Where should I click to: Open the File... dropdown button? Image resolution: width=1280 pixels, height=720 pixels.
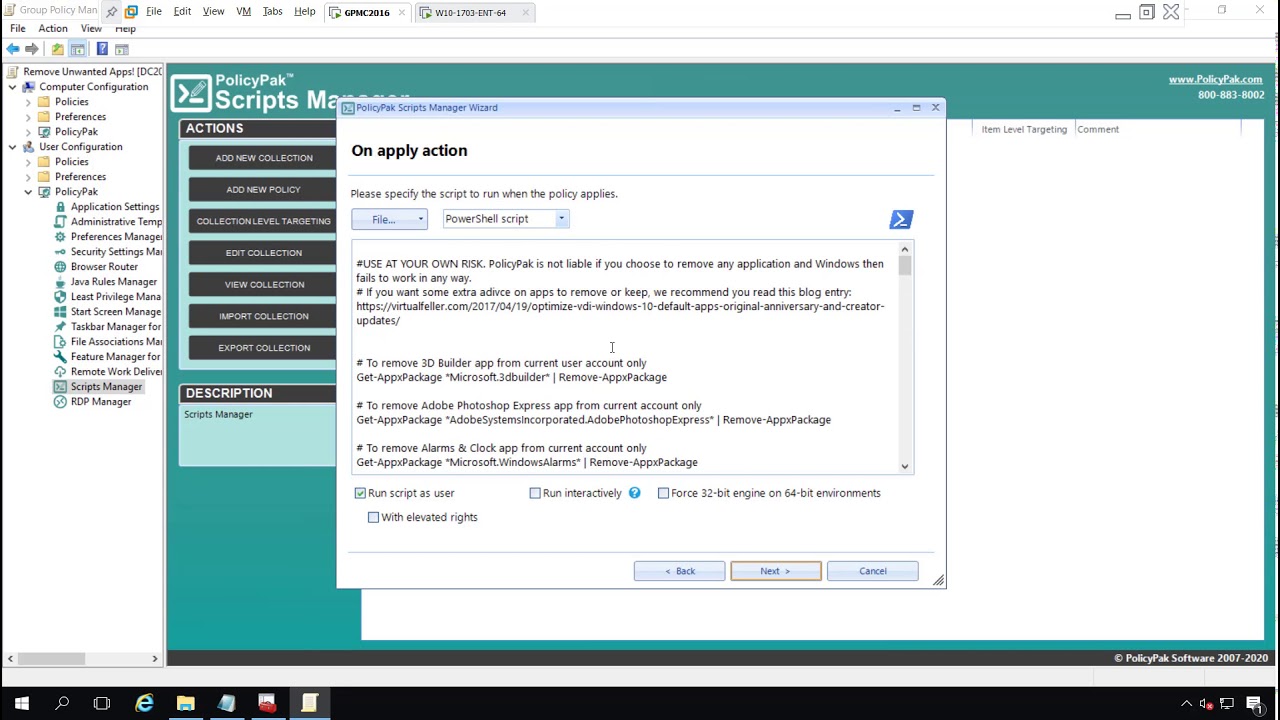389,219
